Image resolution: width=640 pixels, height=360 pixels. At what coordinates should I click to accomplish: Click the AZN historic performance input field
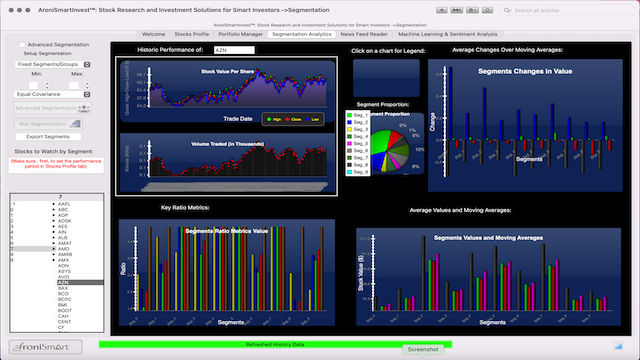(234, 50)
